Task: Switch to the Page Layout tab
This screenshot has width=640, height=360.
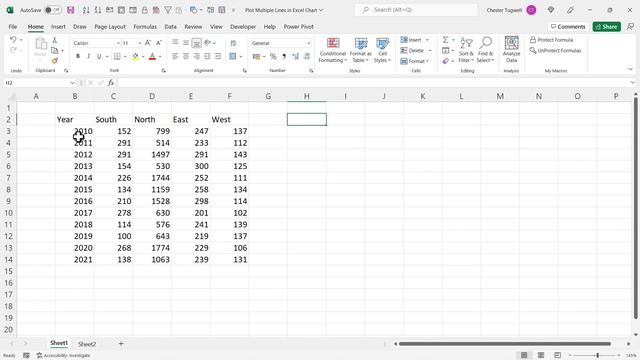Action: pos(110,27)
